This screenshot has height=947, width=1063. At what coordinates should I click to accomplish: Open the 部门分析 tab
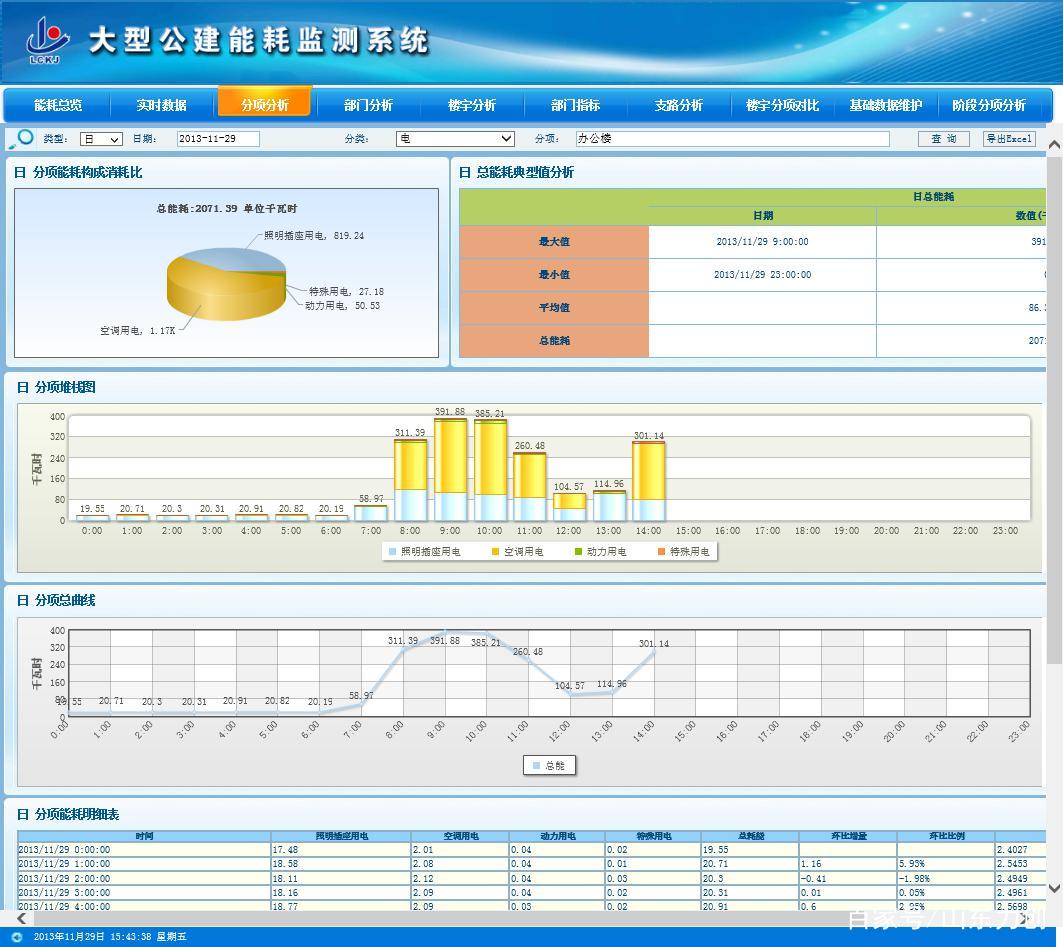[x=368, y=105]
